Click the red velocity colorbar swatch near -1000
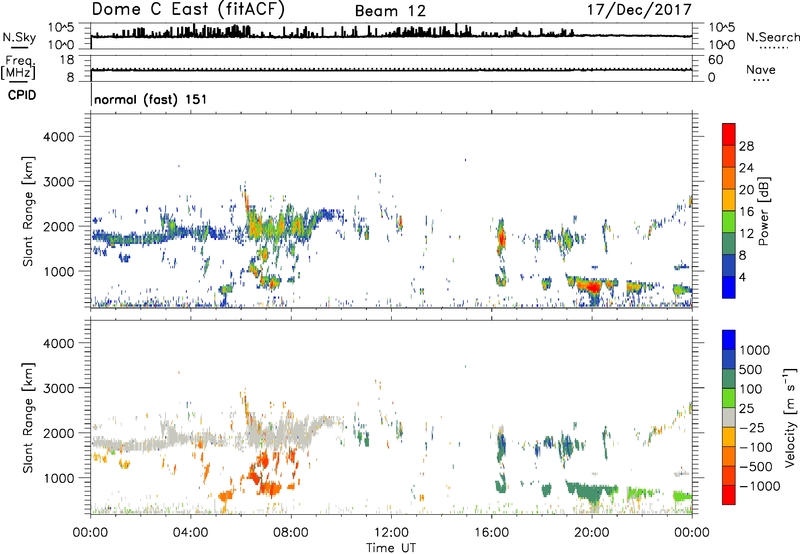800x554 pixels. (x=729, y=495)
